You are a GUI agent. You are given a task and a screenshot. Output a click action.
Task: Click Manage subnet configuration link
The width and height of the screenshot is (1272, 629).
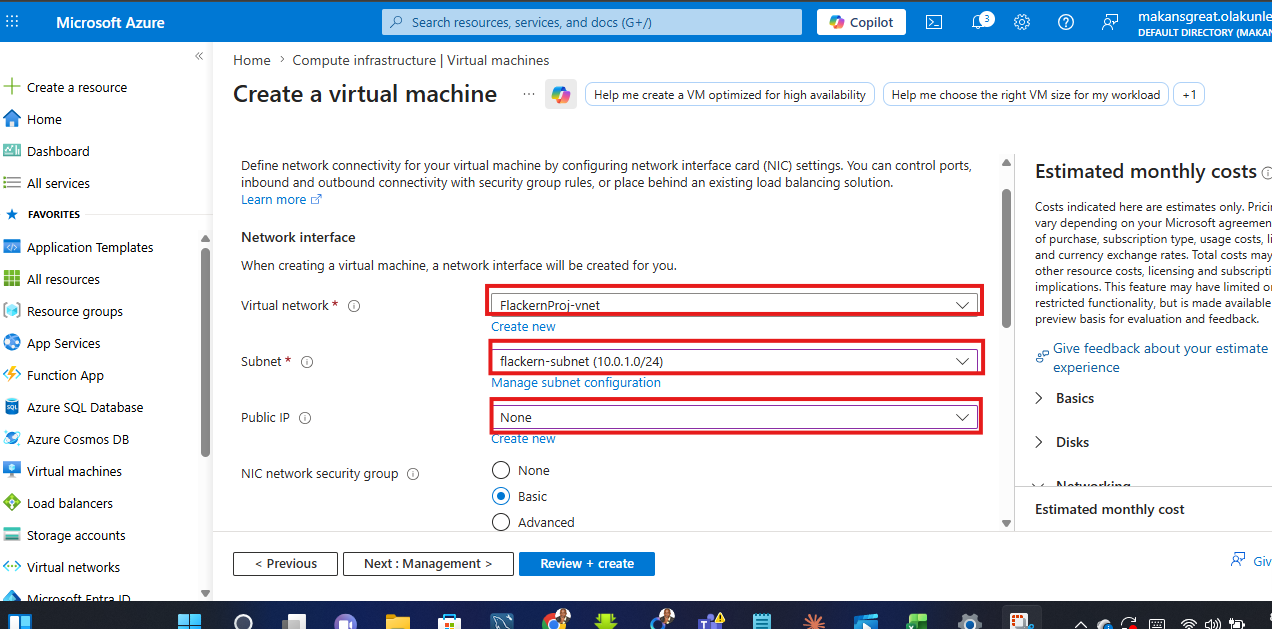point(576,383)
